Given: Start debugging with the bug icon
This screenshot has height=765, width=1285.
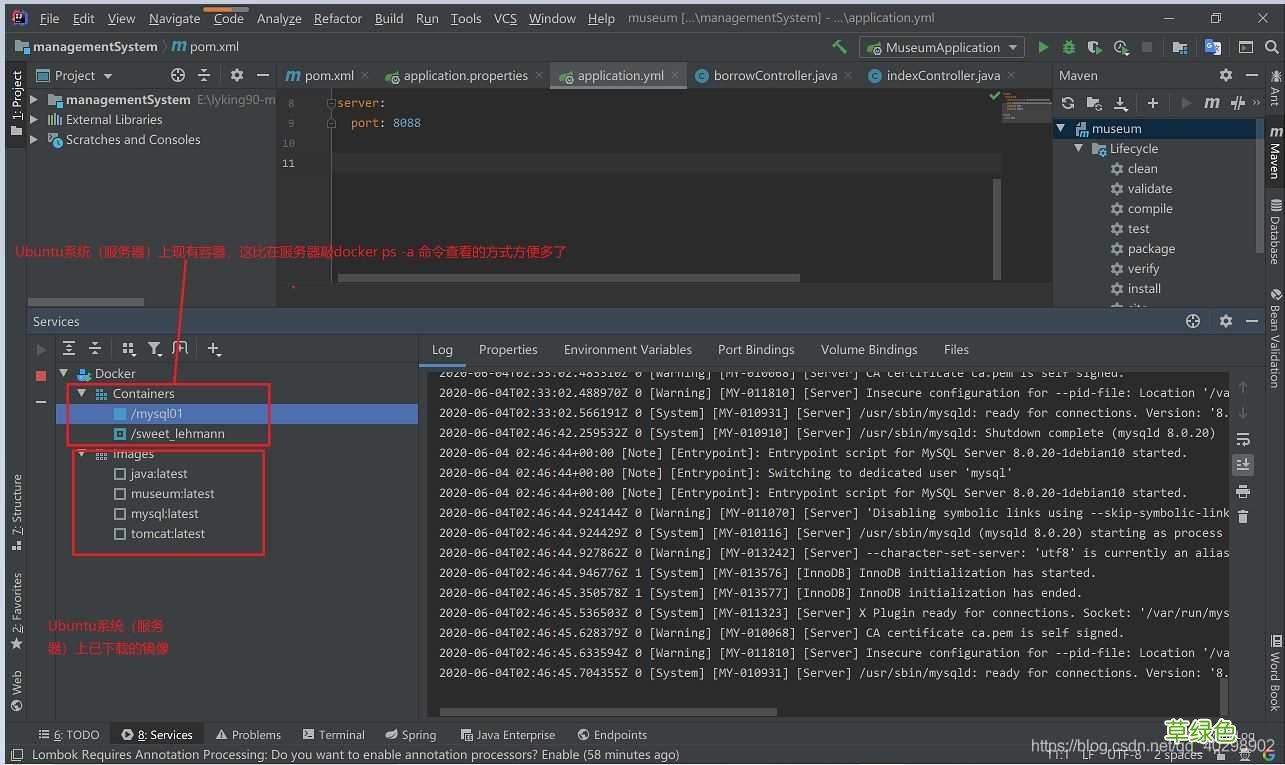Looking at the screenshot, I should coord(1069,47).
